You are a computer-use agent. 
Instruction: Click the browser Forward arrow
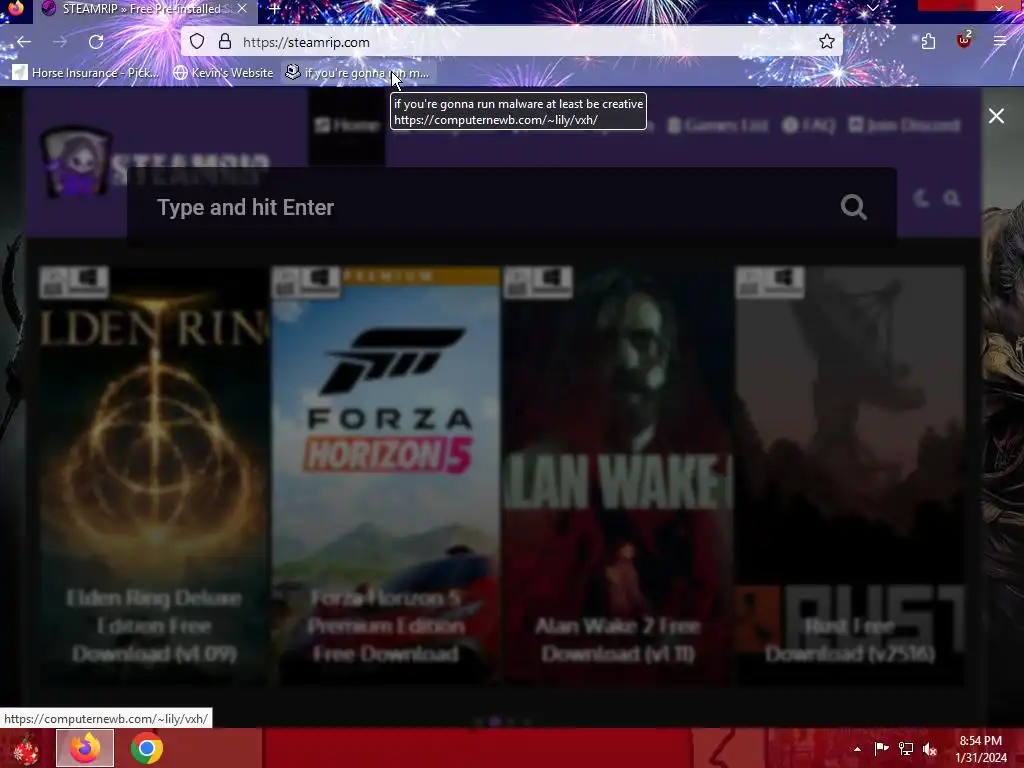point(60,42)
